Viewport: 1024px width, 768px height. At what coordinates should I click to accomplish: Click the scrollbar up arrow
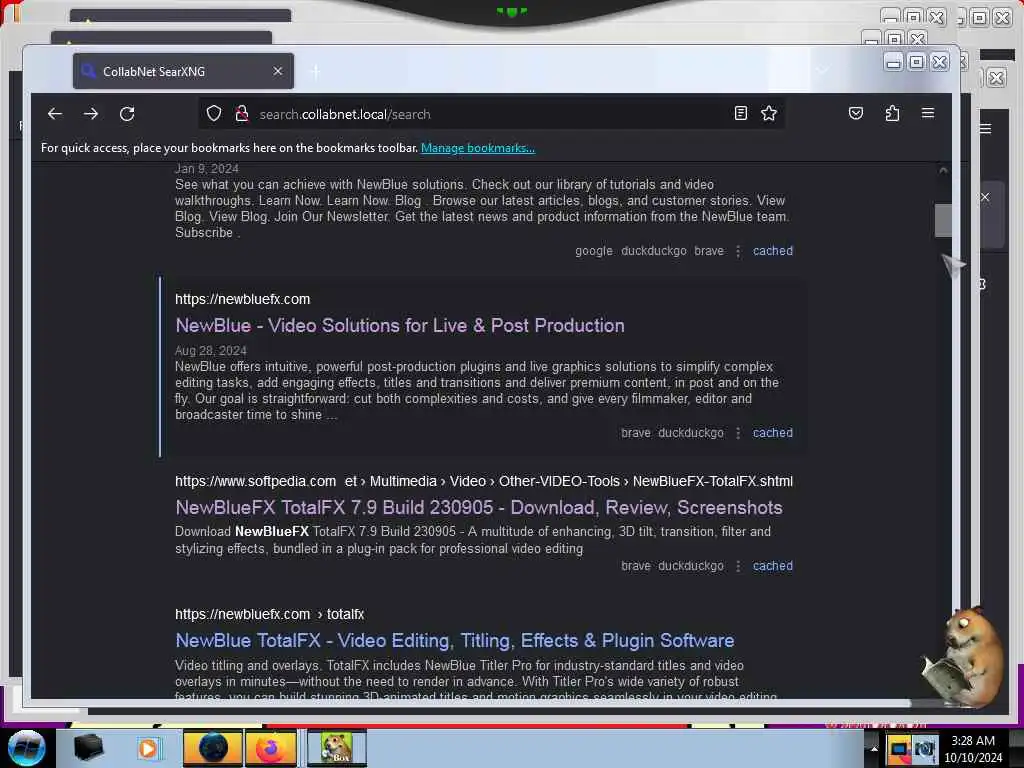coord(943,170)
